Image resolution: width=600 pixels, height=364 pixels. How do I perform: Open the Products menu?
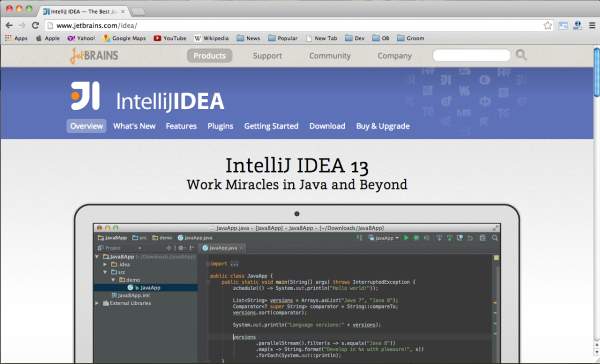tap(209, 55)
